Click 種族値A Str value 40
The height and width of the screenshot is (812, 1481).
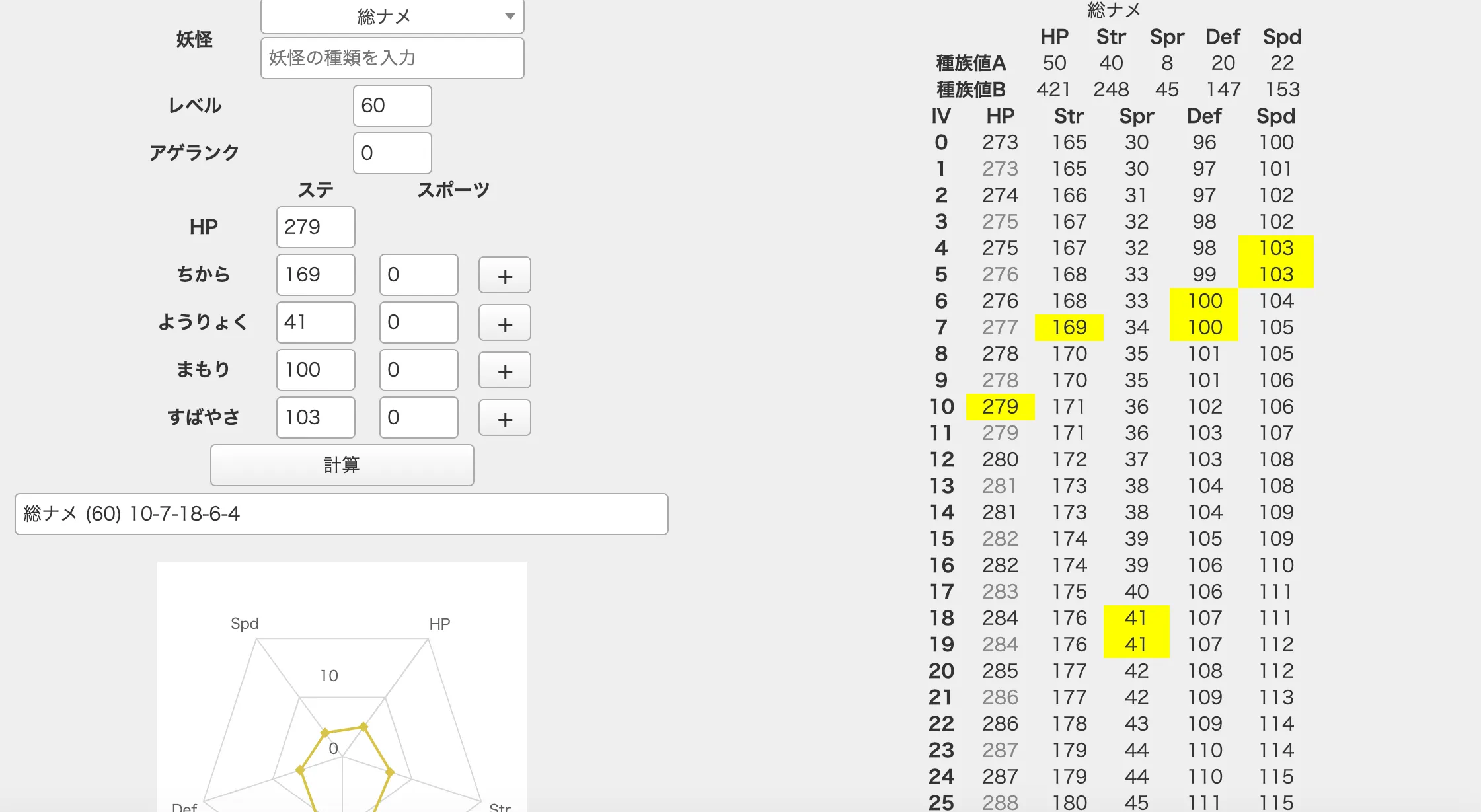click(1111, 63)
